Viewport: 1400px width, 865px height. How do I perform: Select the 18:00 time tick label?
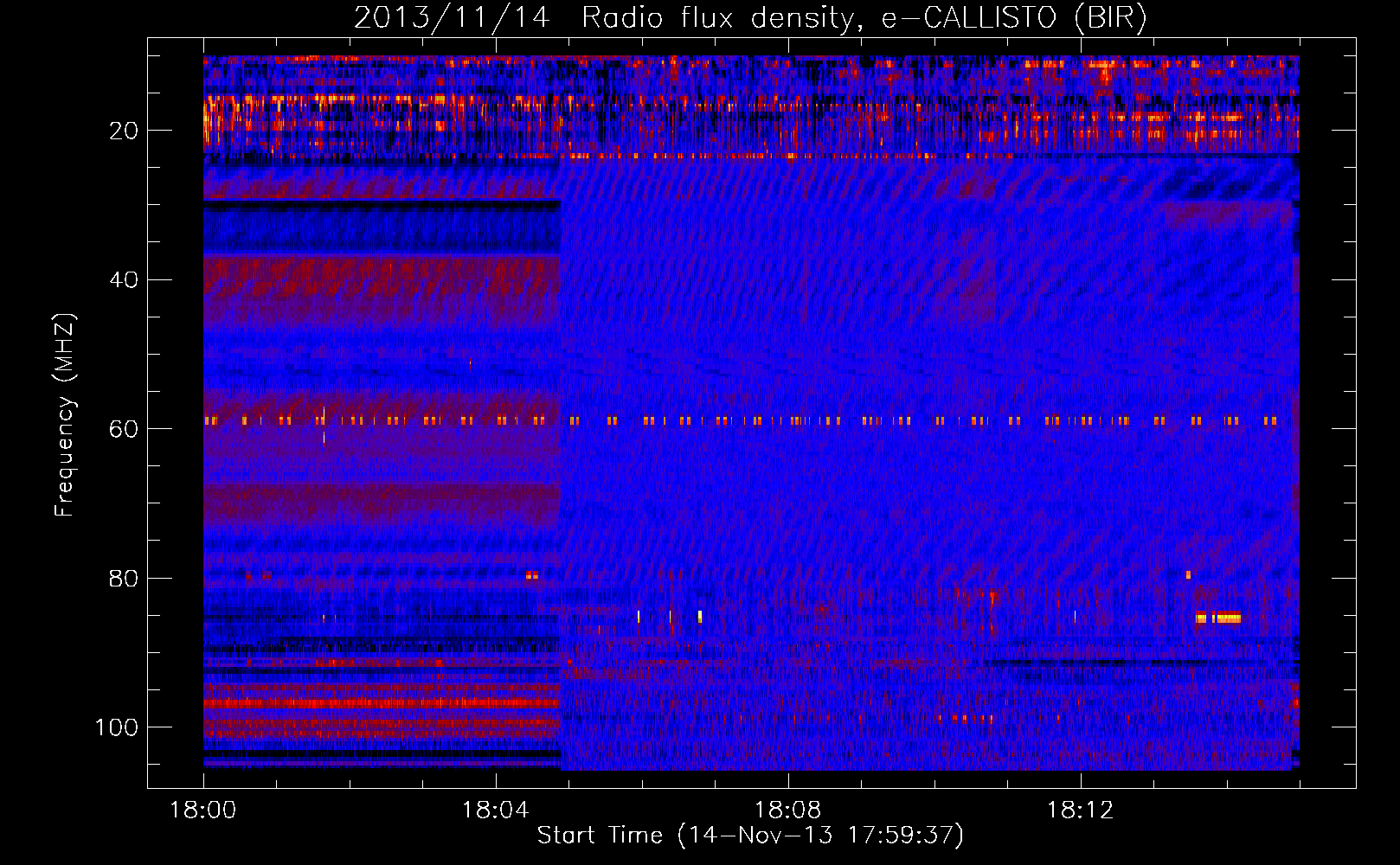(x=203, y=811)
